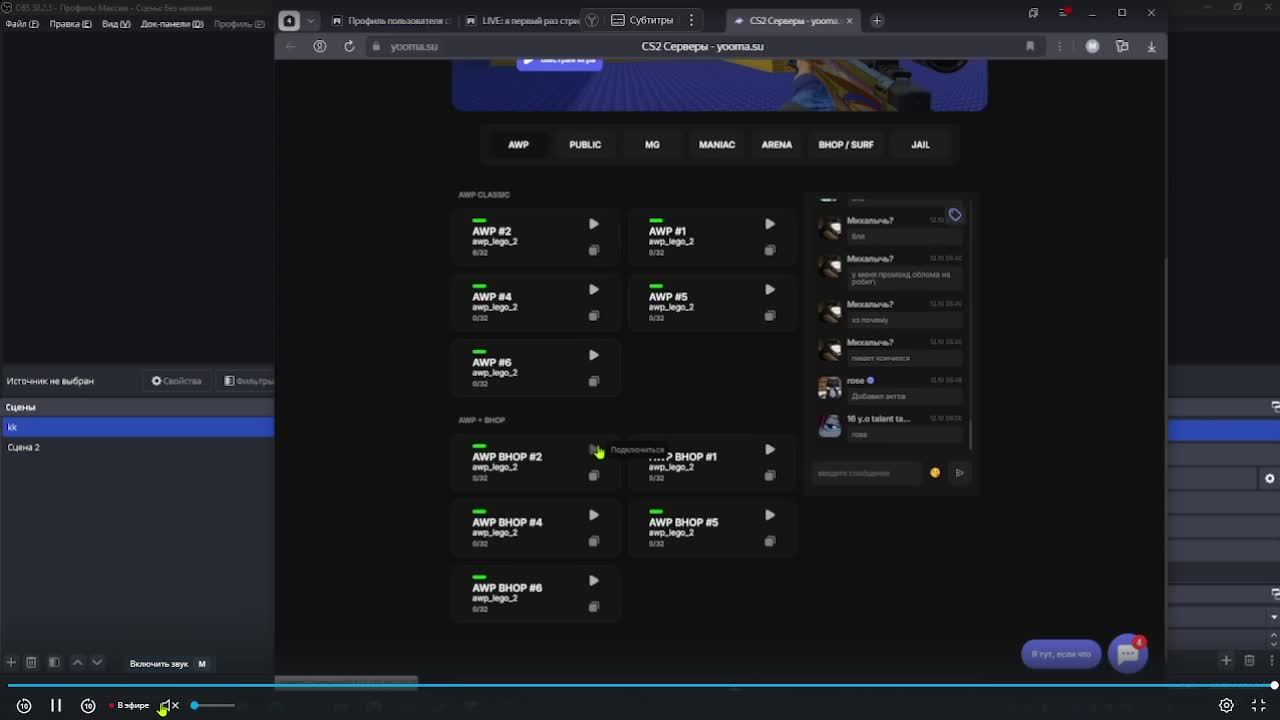Image resolution: width=1280 pixels, height=720 pixels.
Task: Copy the AWP #6 server address
Action: [x=593, y=381]
